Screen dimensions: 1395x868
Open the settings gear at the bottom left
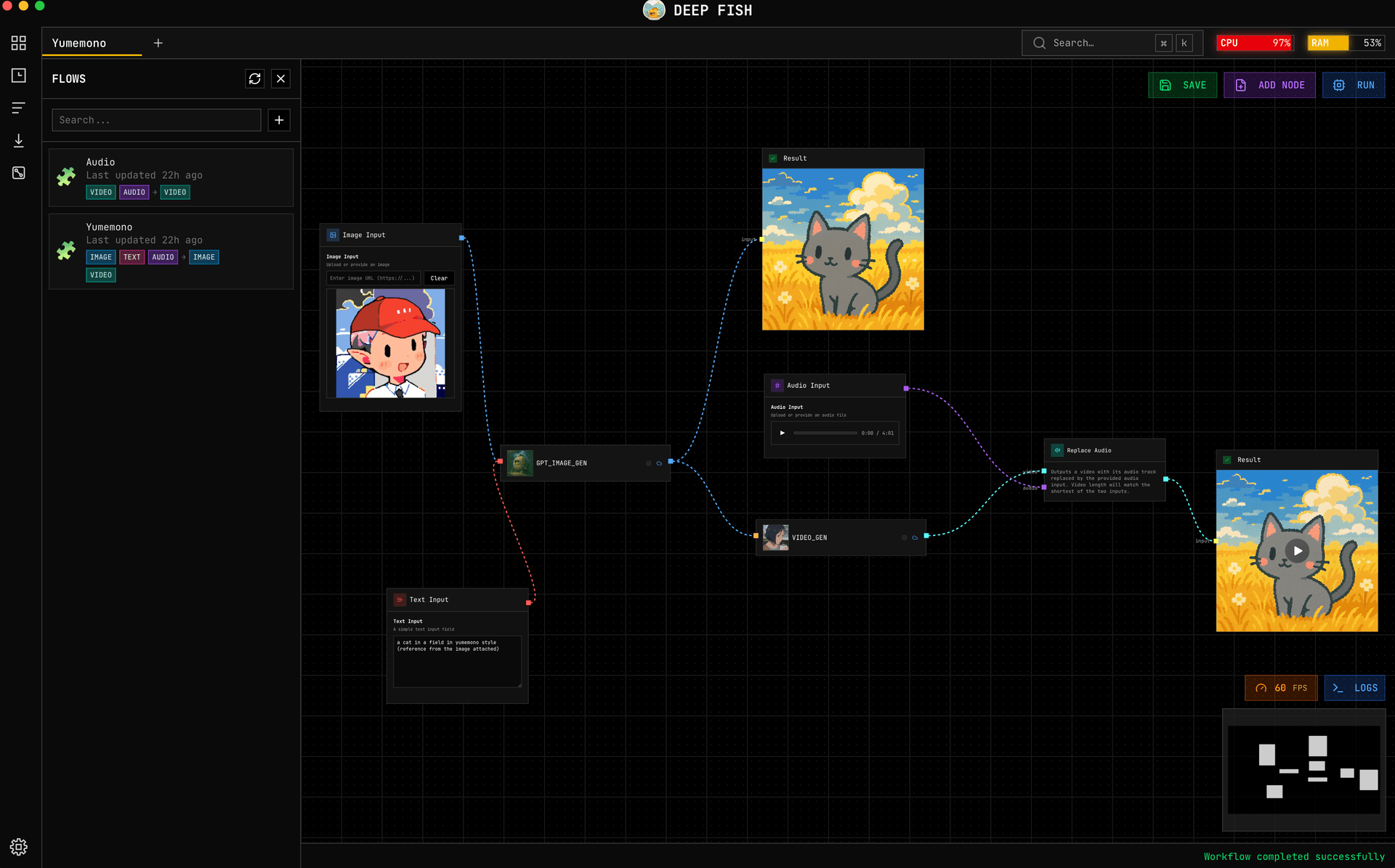19,846
